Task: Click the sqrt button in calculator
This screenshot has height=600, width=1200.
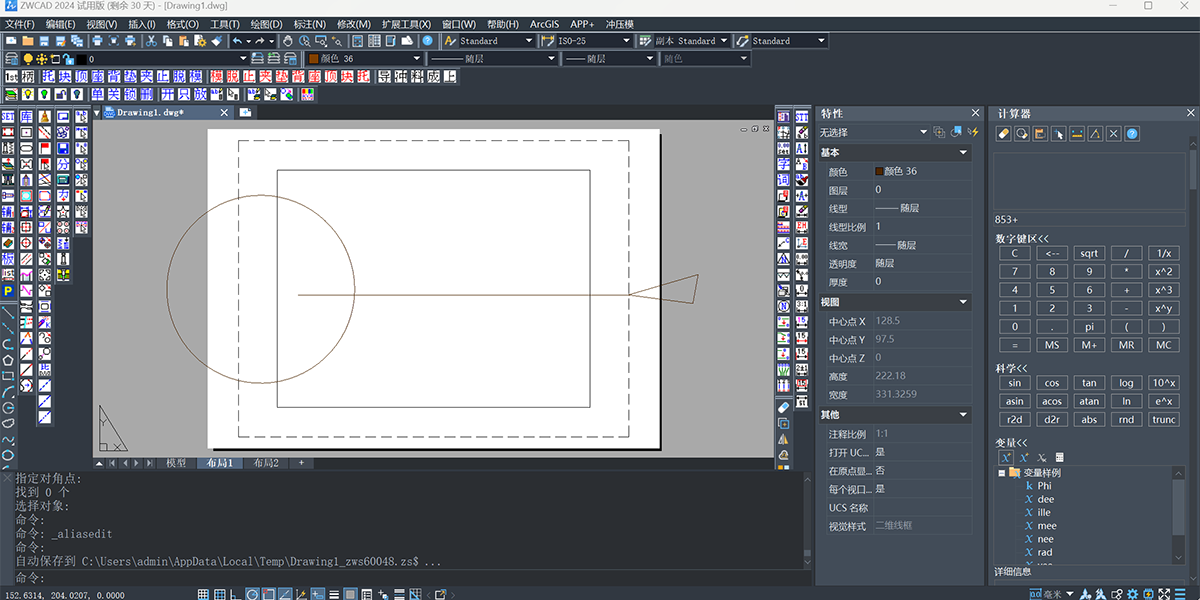Action: coord(1089,253)
